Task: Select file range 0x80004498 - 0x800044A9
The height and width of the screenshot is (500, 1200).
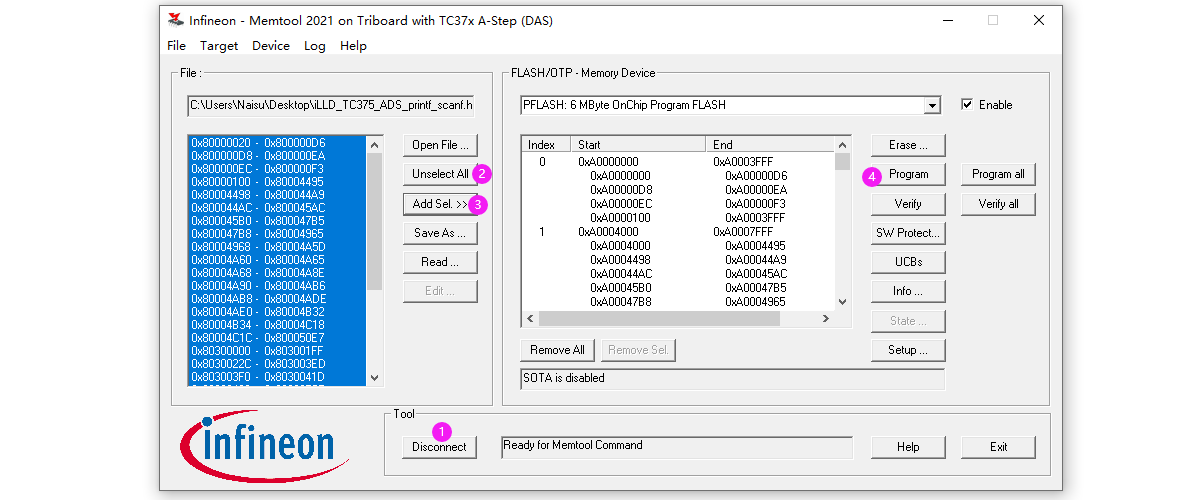Action: point(277,195)
